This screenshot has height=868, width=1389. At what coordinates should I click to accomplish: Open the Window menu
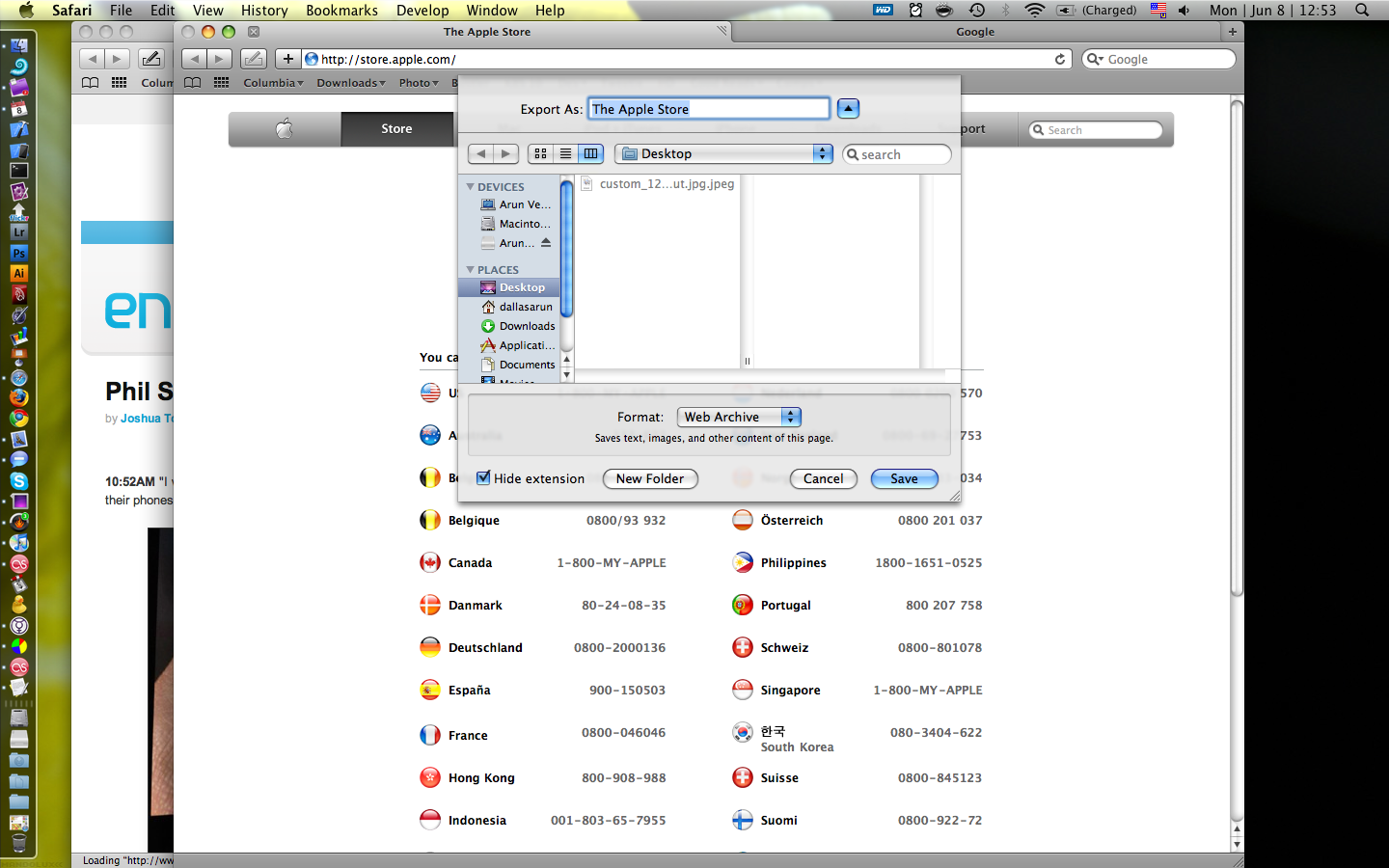[492, 11]
